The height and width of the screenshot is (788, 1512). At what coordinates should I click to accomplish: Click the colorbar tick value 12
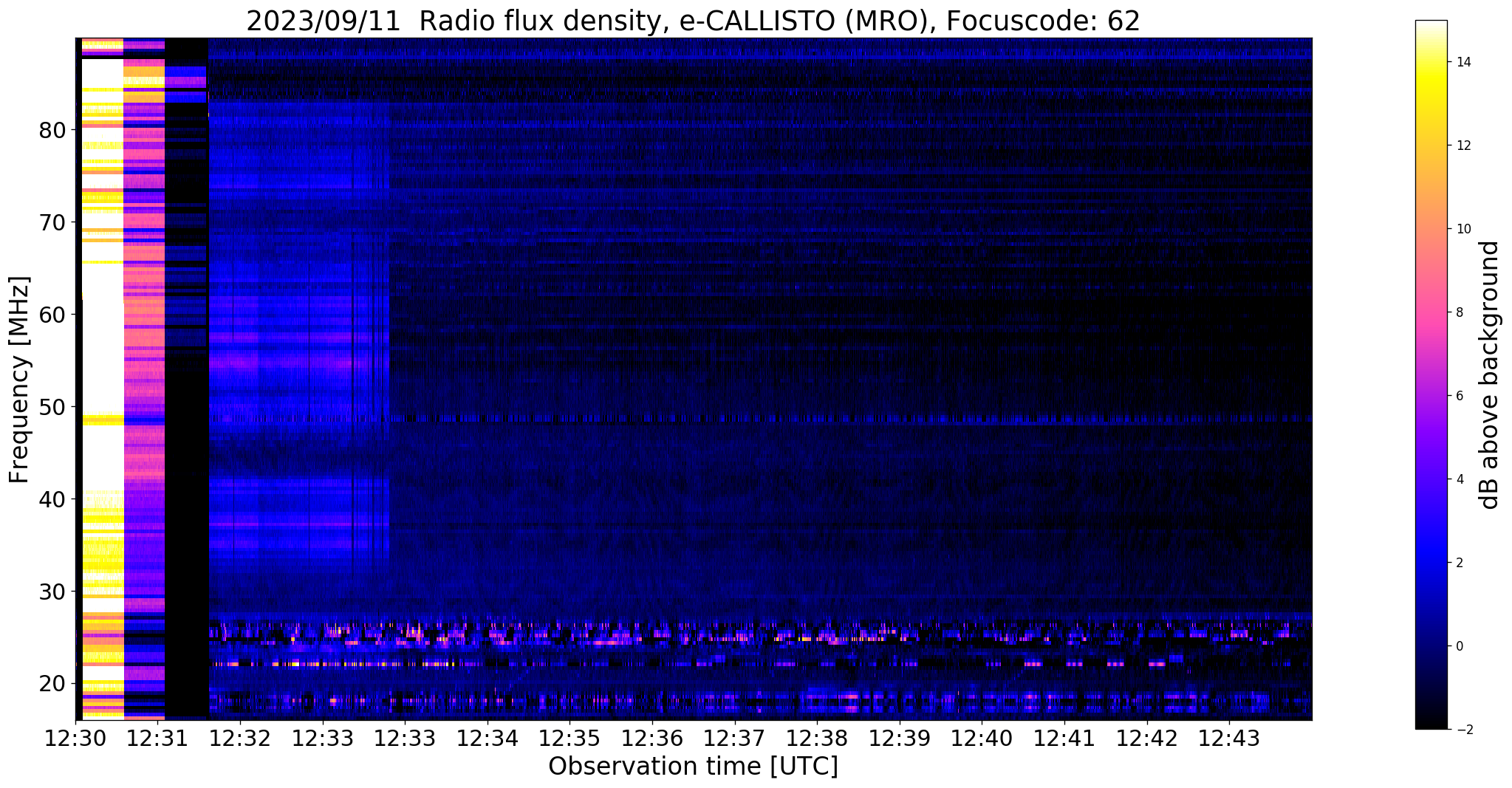pos(1463,145)
